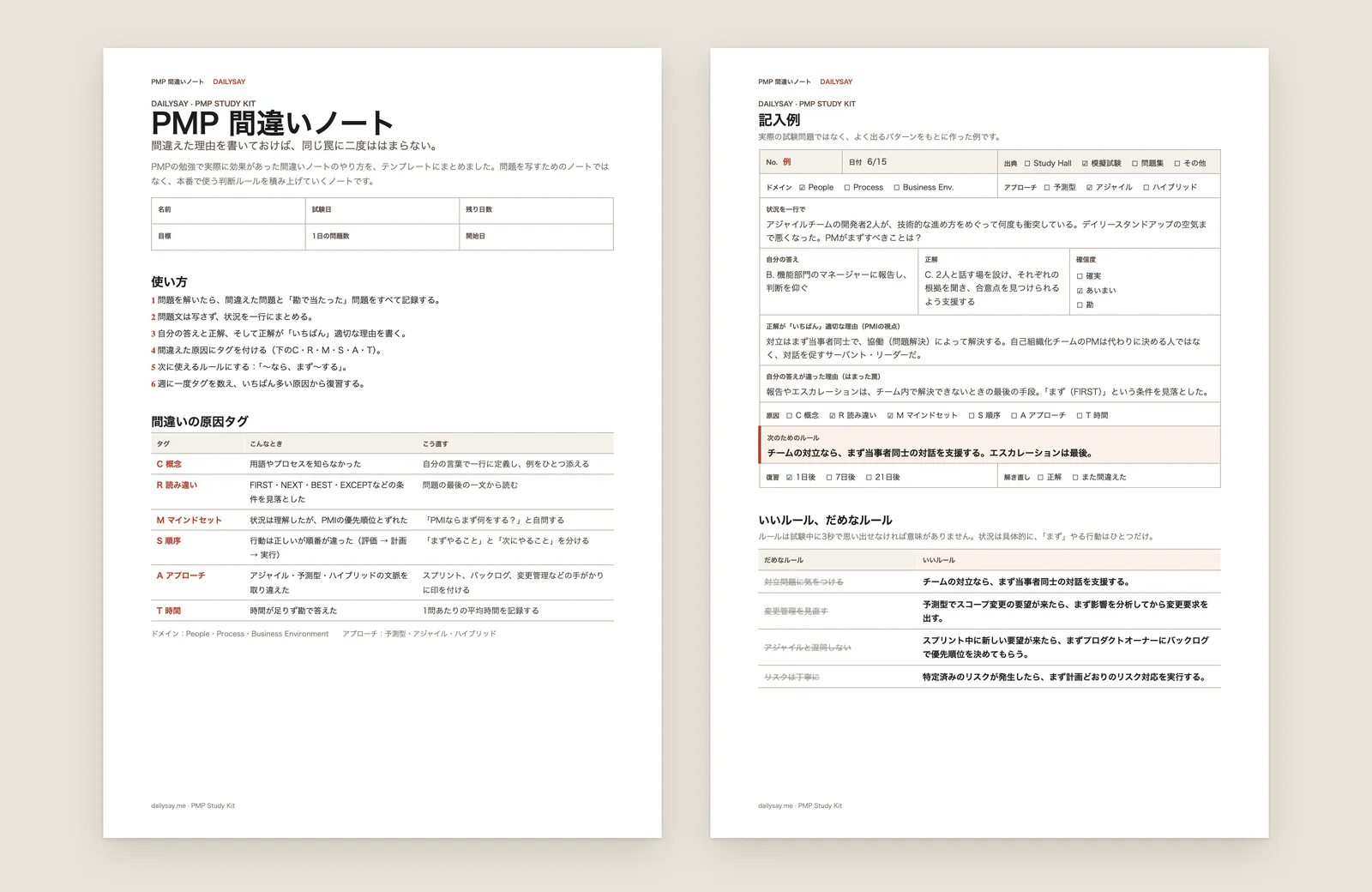Image resolution: width=1372 pixels, height=892 pixels.
Task: Click the C 概念 tag row
Action: click(382, 464)
